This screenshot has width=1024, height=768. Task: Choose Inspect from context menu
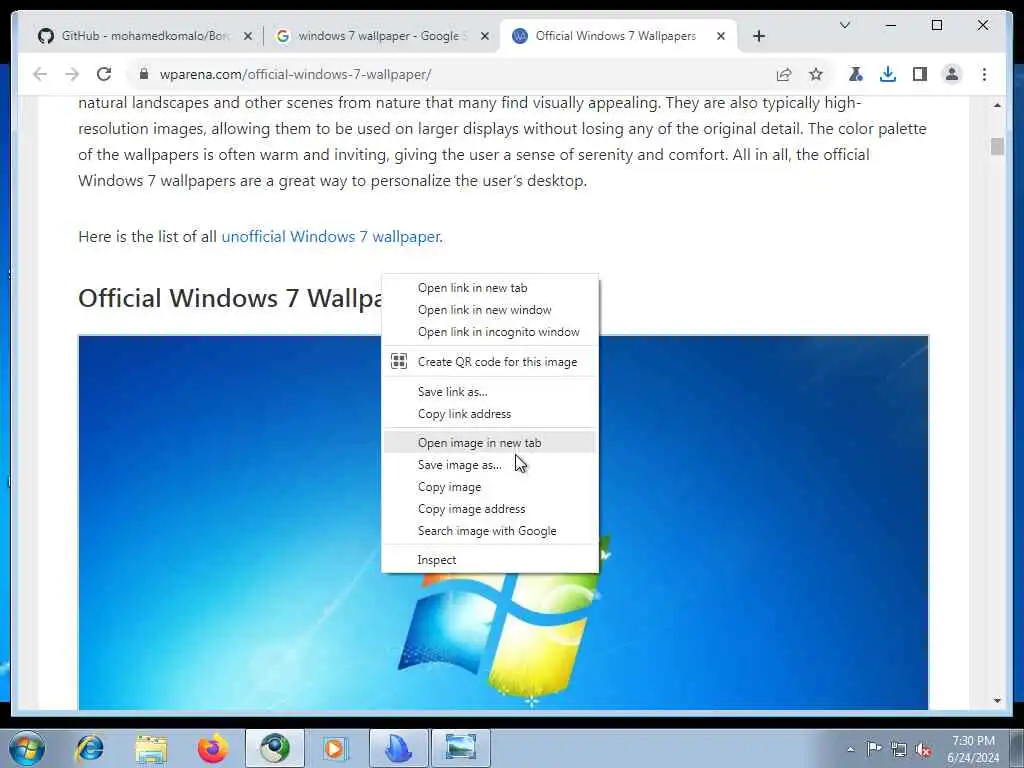(490, 560)
